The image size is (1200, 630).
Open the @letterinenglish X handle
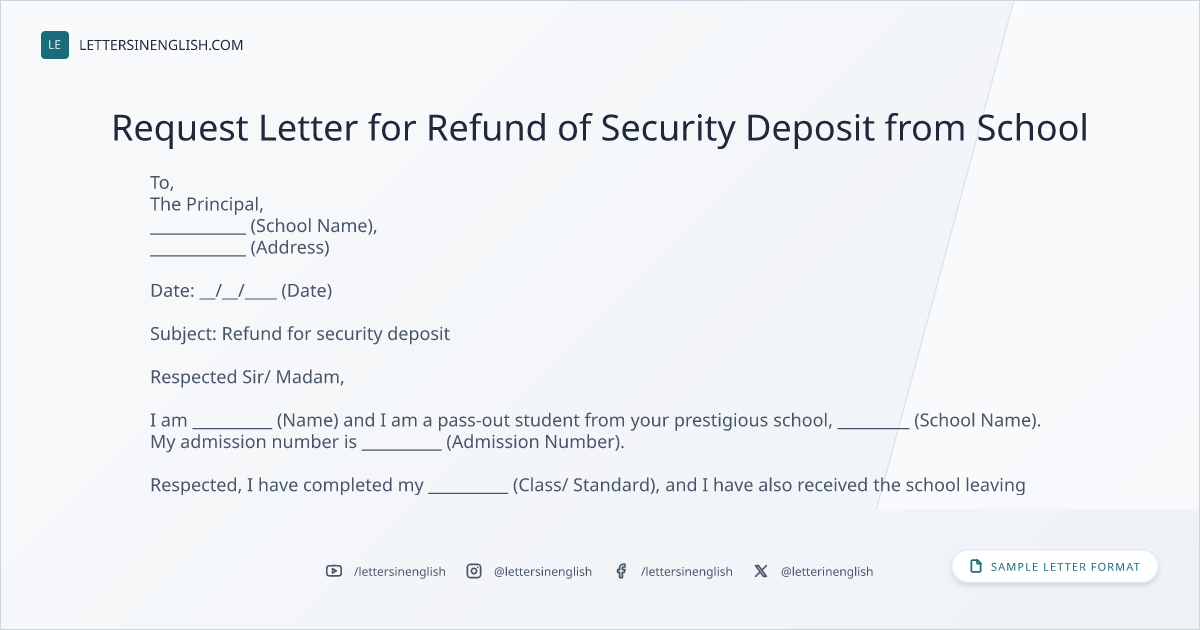(x=827, y=571)
